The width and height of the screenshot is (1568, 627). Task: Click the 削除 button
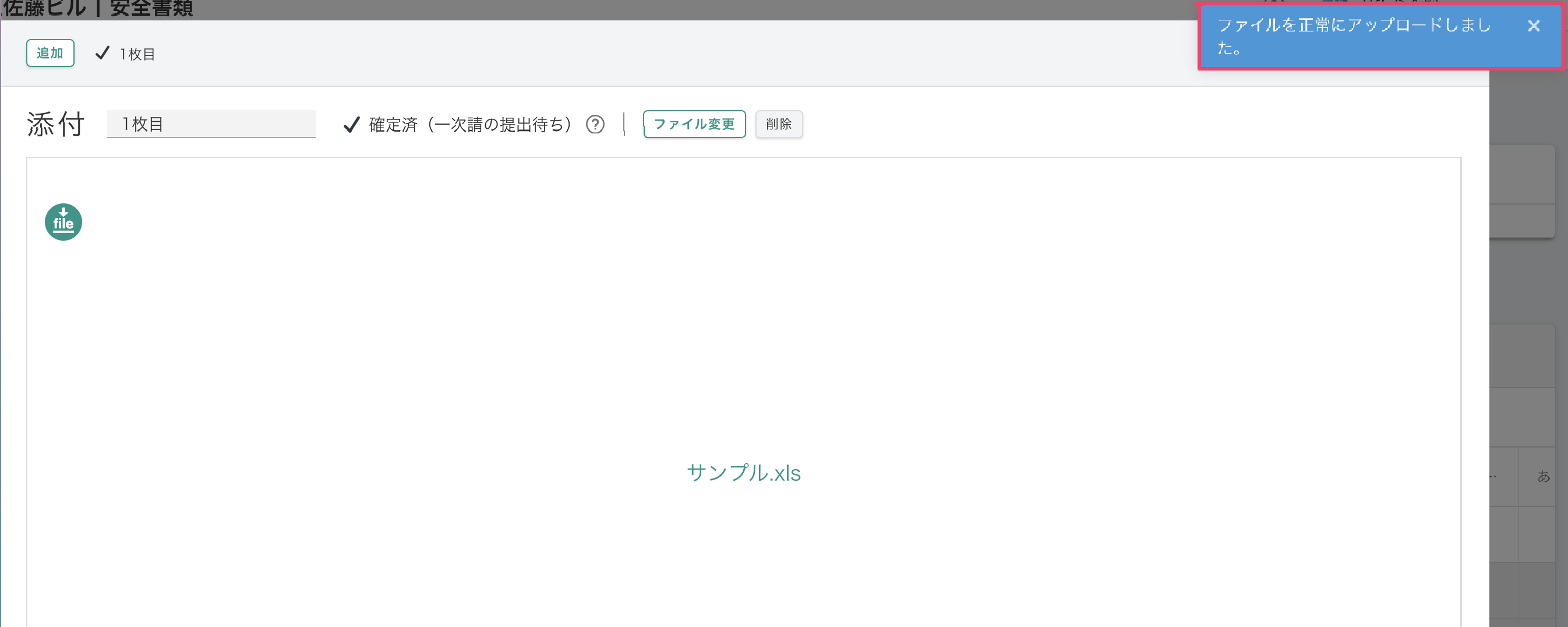pos(779,124)
